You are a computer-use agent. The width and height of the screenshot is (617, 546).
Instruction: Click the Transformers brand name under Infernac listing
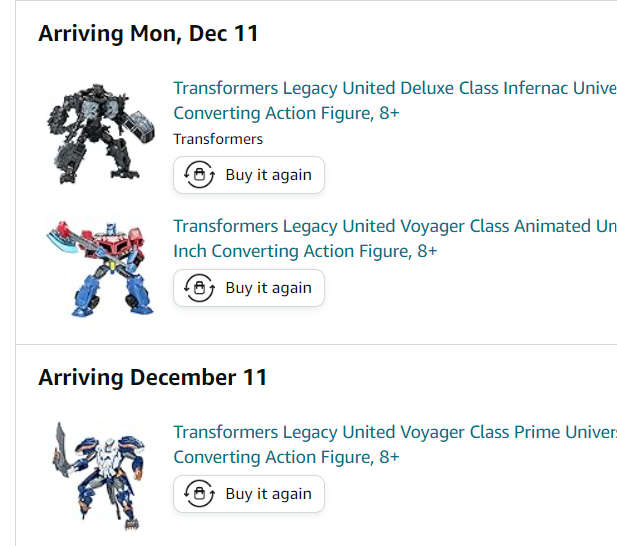coord(218,139)
